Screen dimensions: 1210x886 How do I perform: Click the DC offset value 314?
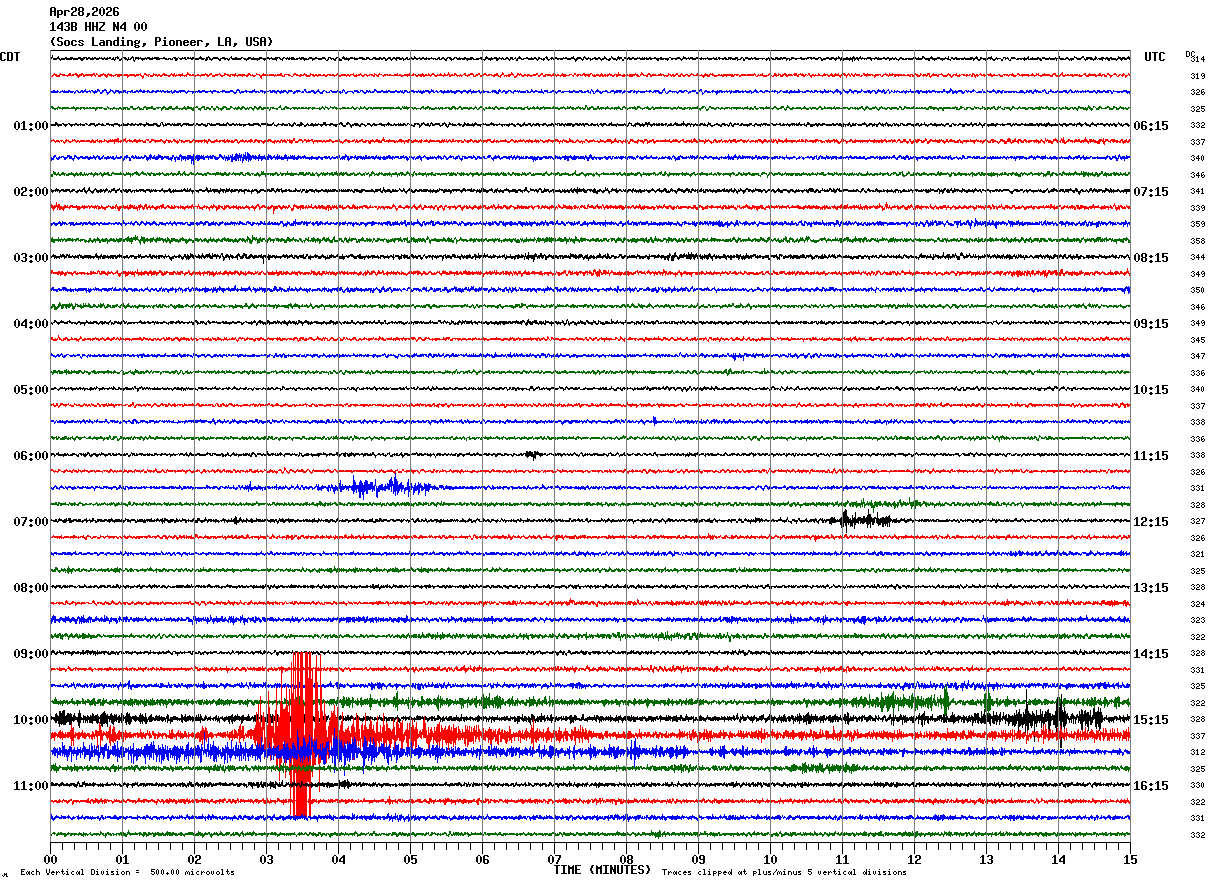(1197, 60)
